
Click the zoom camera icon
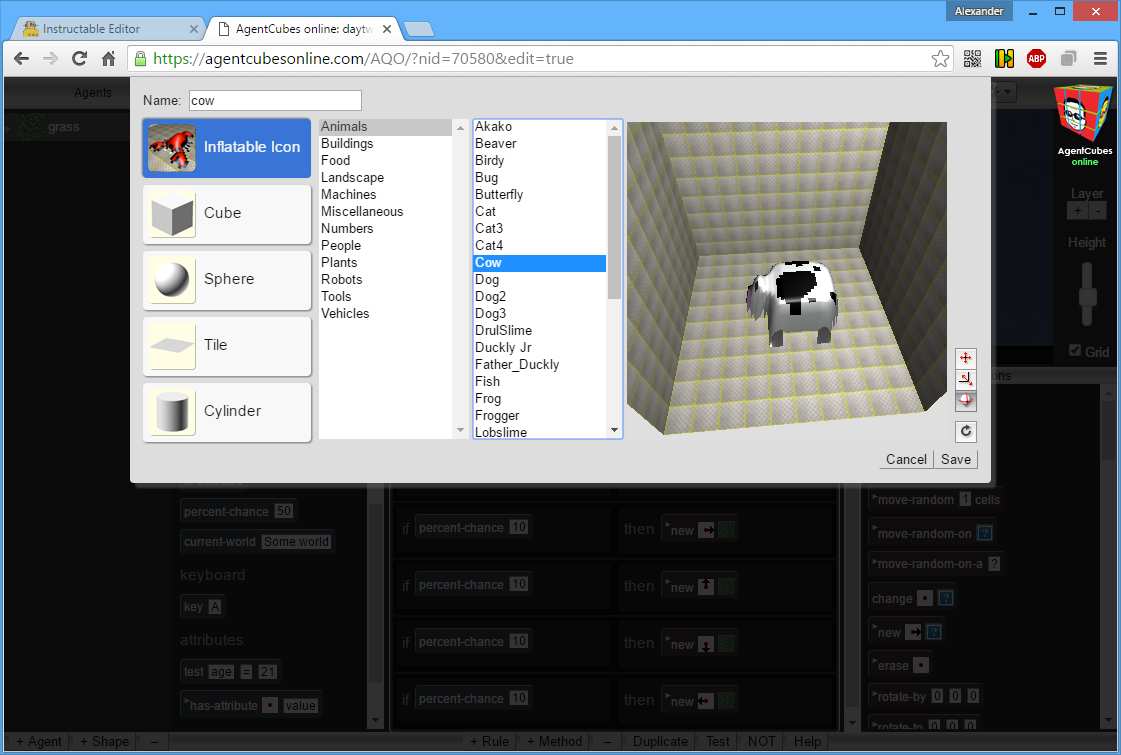click(965, 379)
